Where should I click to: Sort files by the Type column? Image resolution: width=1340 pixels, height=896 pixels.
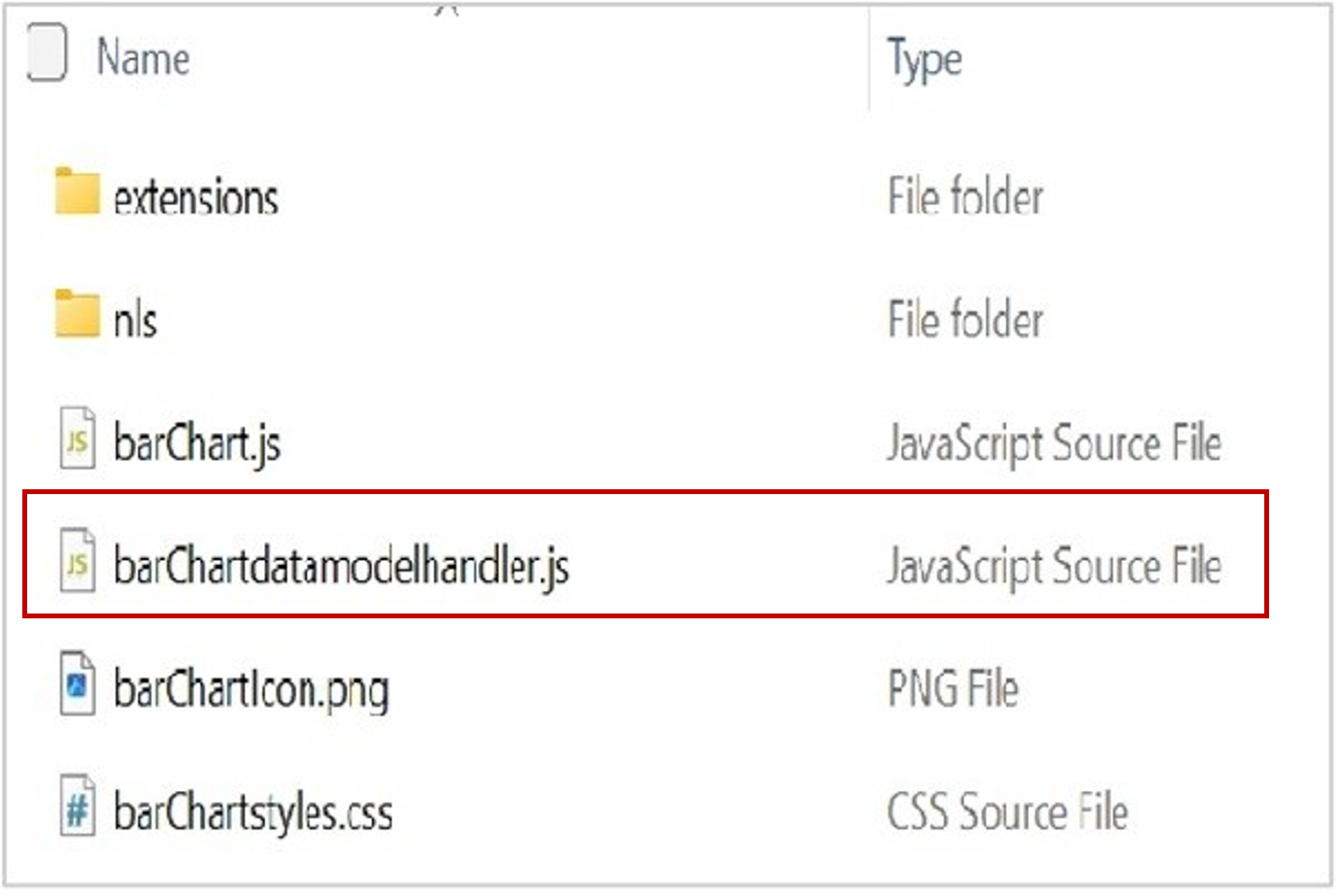(920, 58)
